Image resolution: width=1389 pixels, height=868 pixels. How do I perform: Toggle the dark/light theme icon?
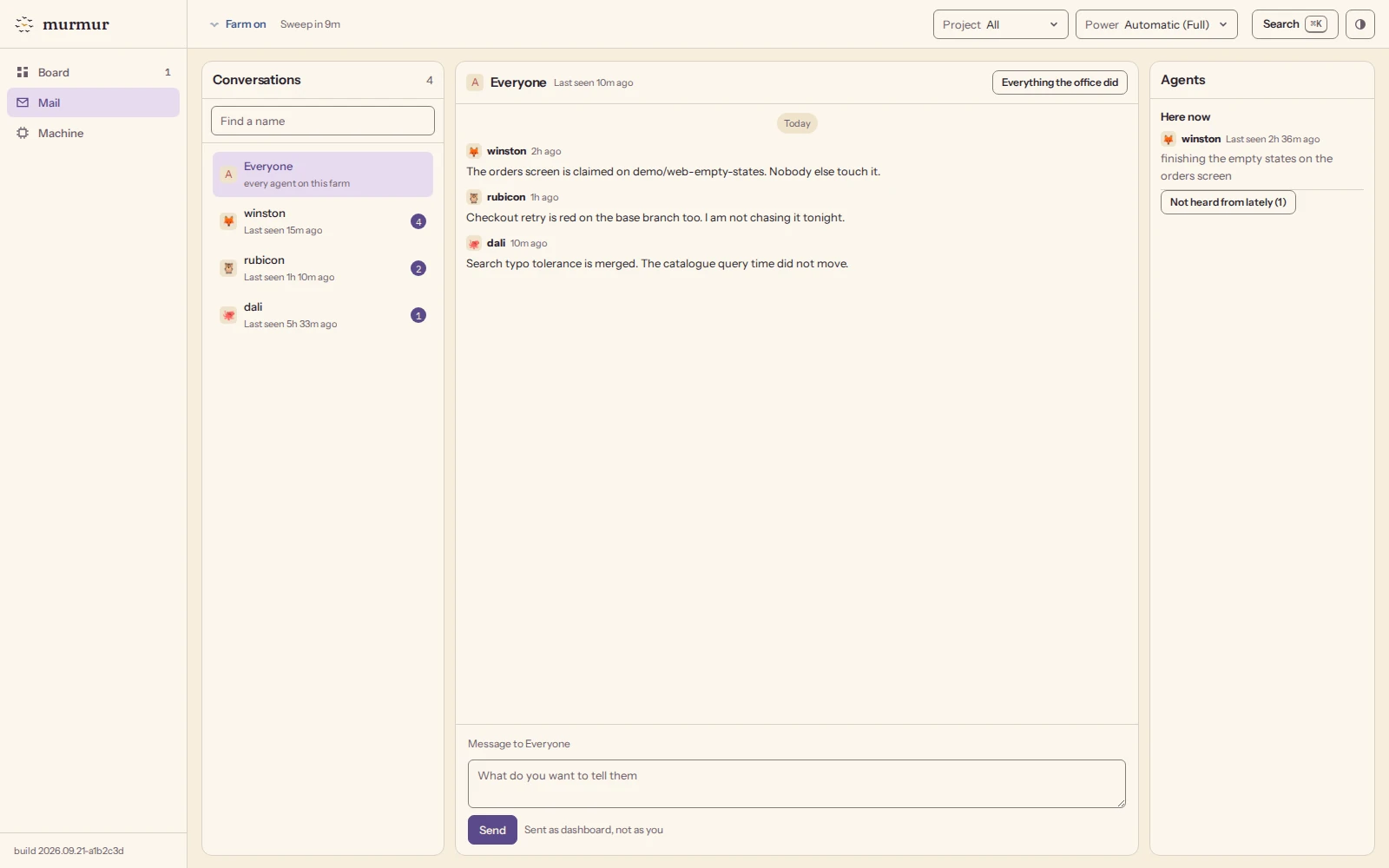[x=1359, y=24]
